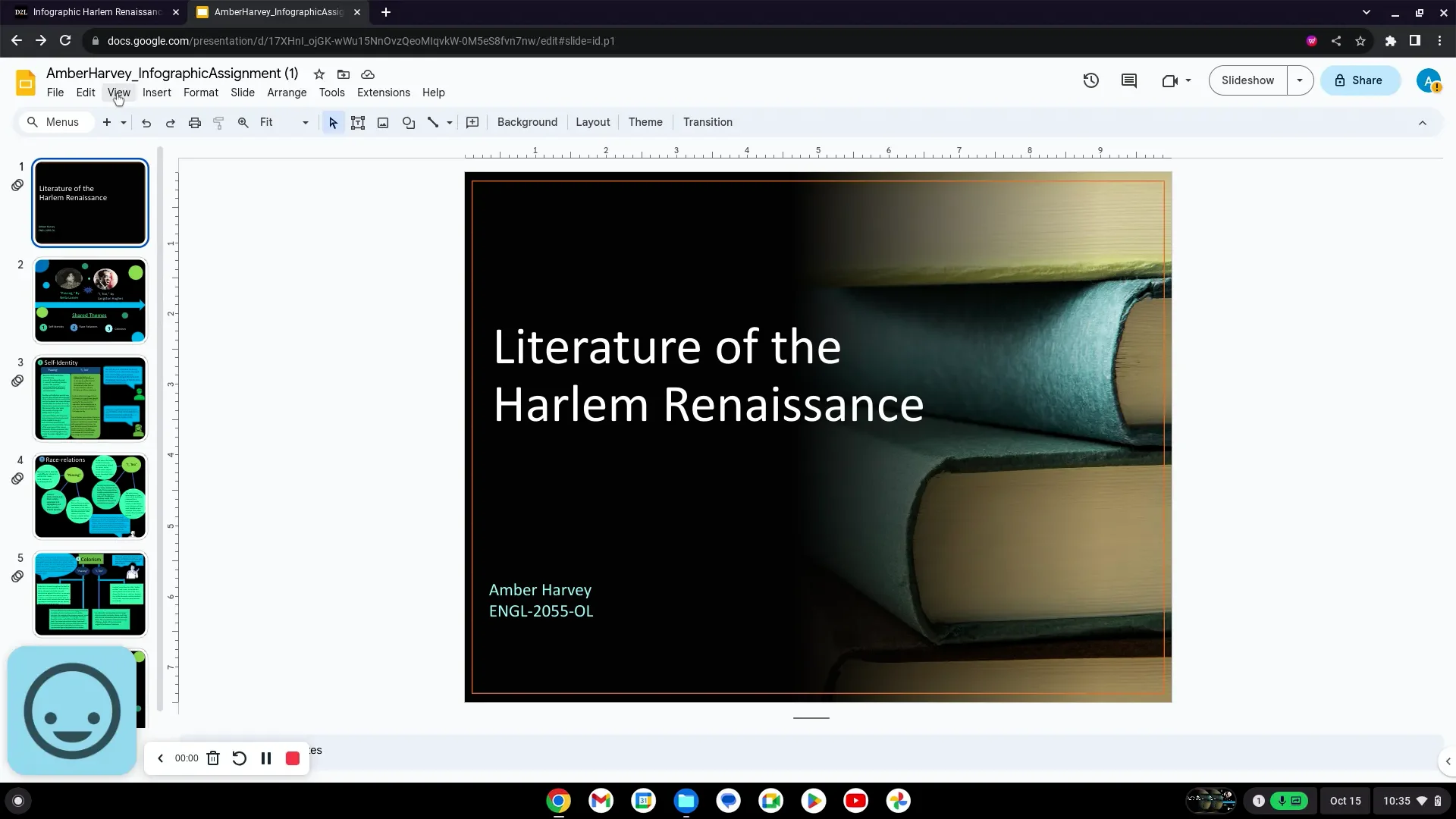Open the Slideshow options dropdown arrow
This screenshot has width=1456, height=819.
[x=1300, y=80]
